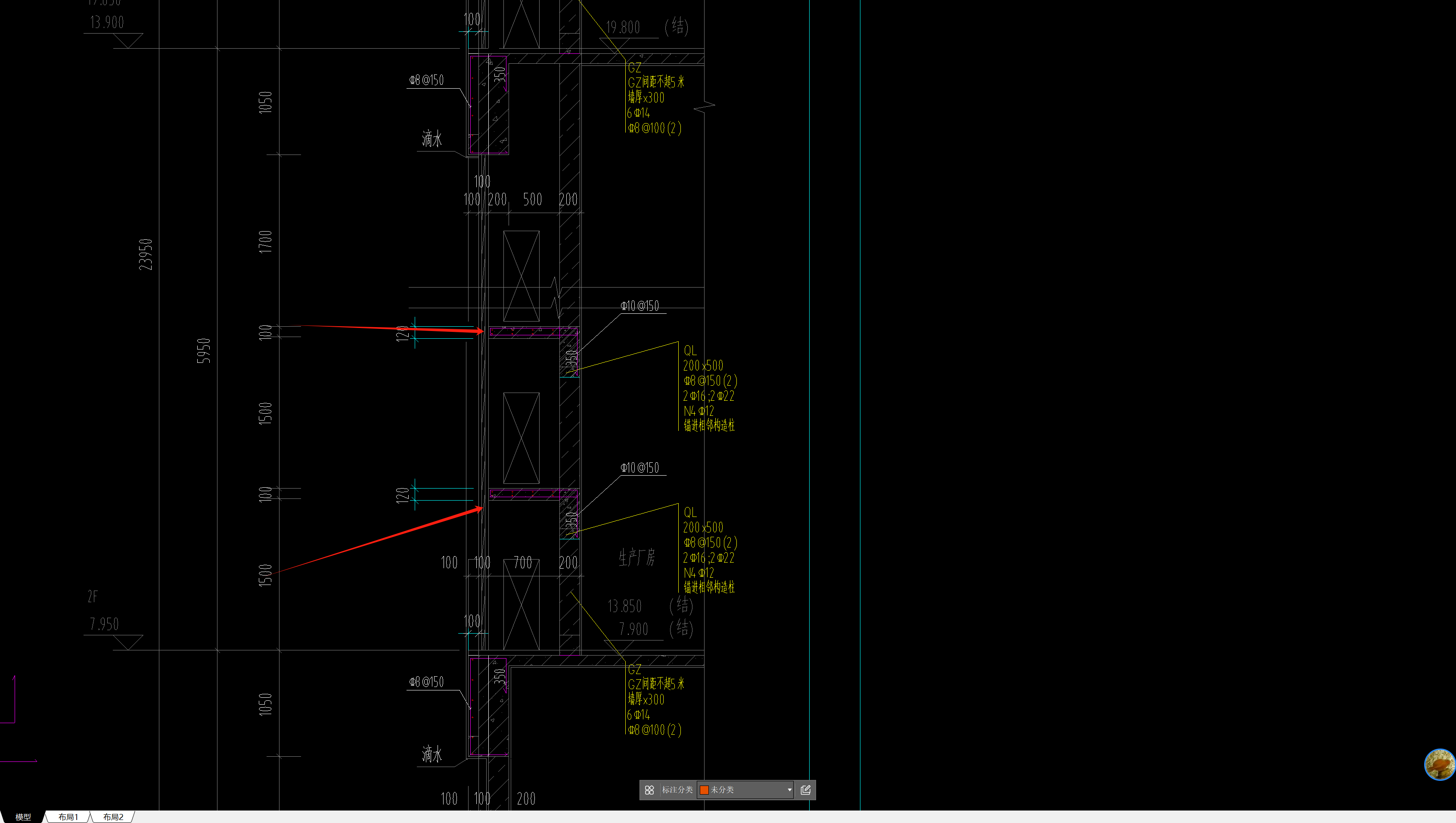Switch to the 布局2 tab
The width and height of the screenshot is (1456, 823).
pyautogui.click(x=113, y=817)
